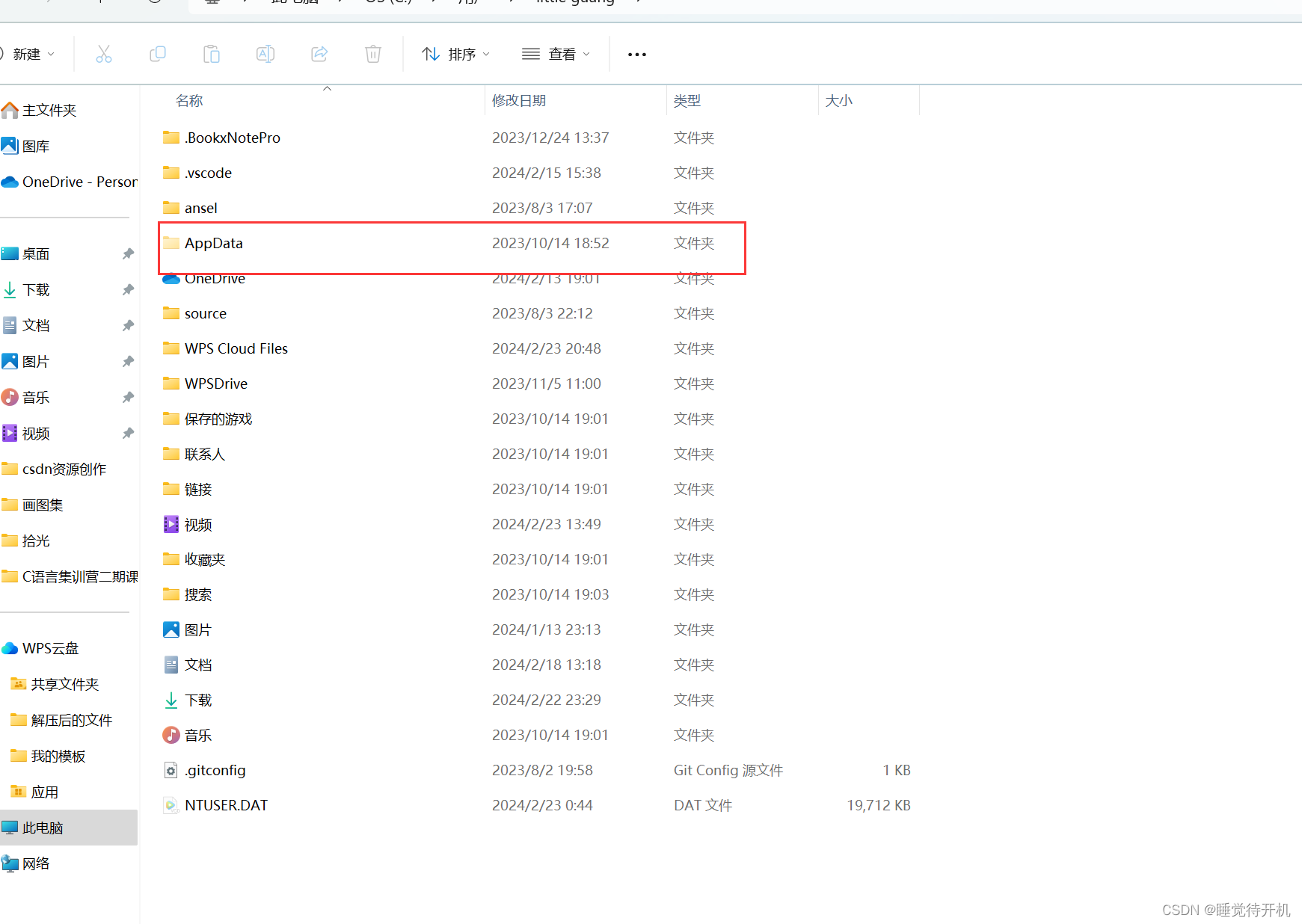Image resolution: width=1302 pixels, height=924 pixels.
Task: Select the 搜索 folder
Action: point(187,594)
